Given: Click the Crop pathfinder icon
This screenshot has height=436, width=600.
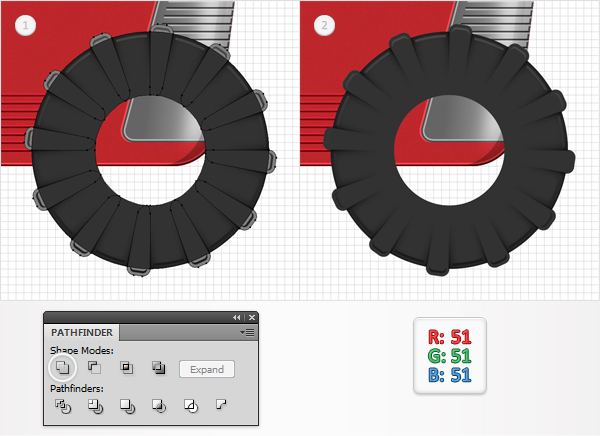Looking at the screenshot, I should [x=159, y=405].
